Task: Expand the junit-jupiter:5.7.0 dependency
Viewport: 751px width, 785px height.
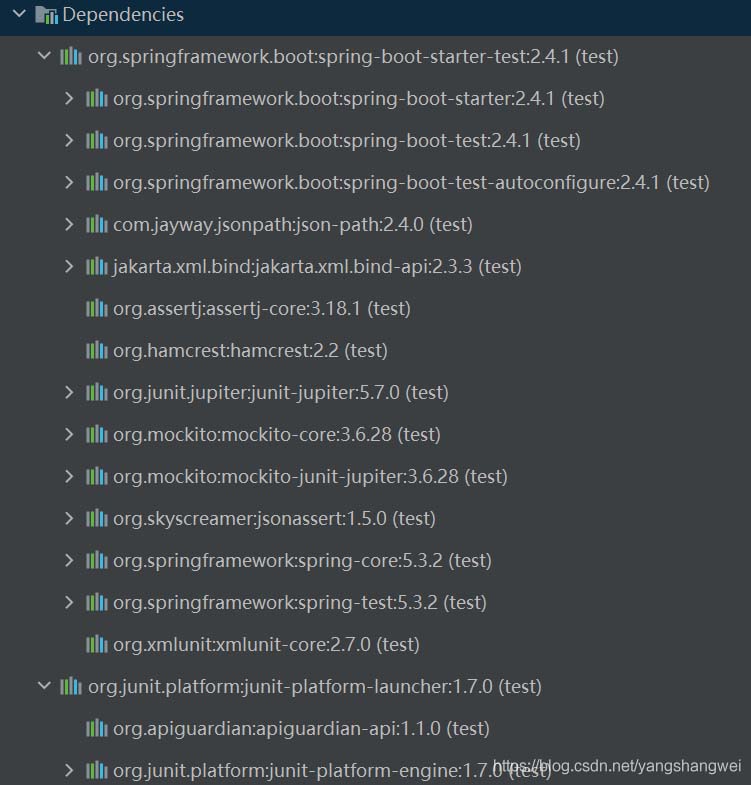Action: (x=69, y=392)
